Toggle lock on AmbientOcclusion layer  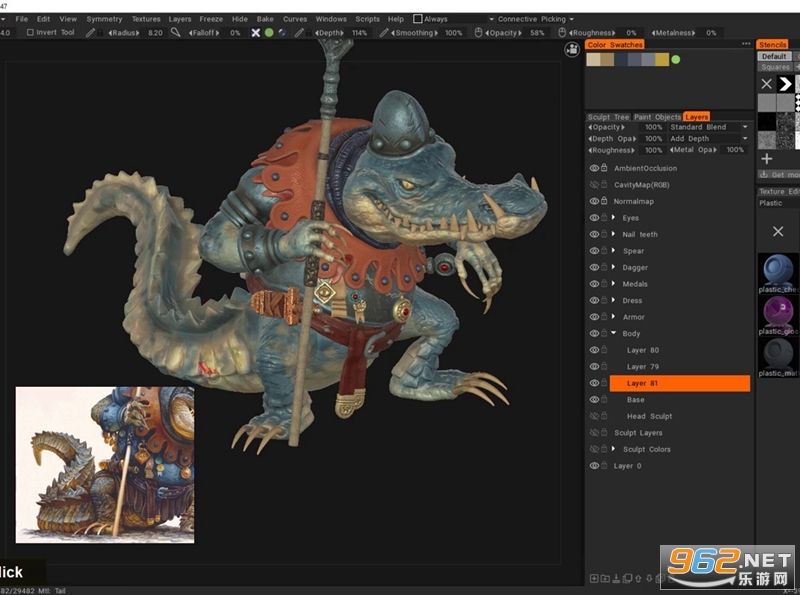click(604, 167)
